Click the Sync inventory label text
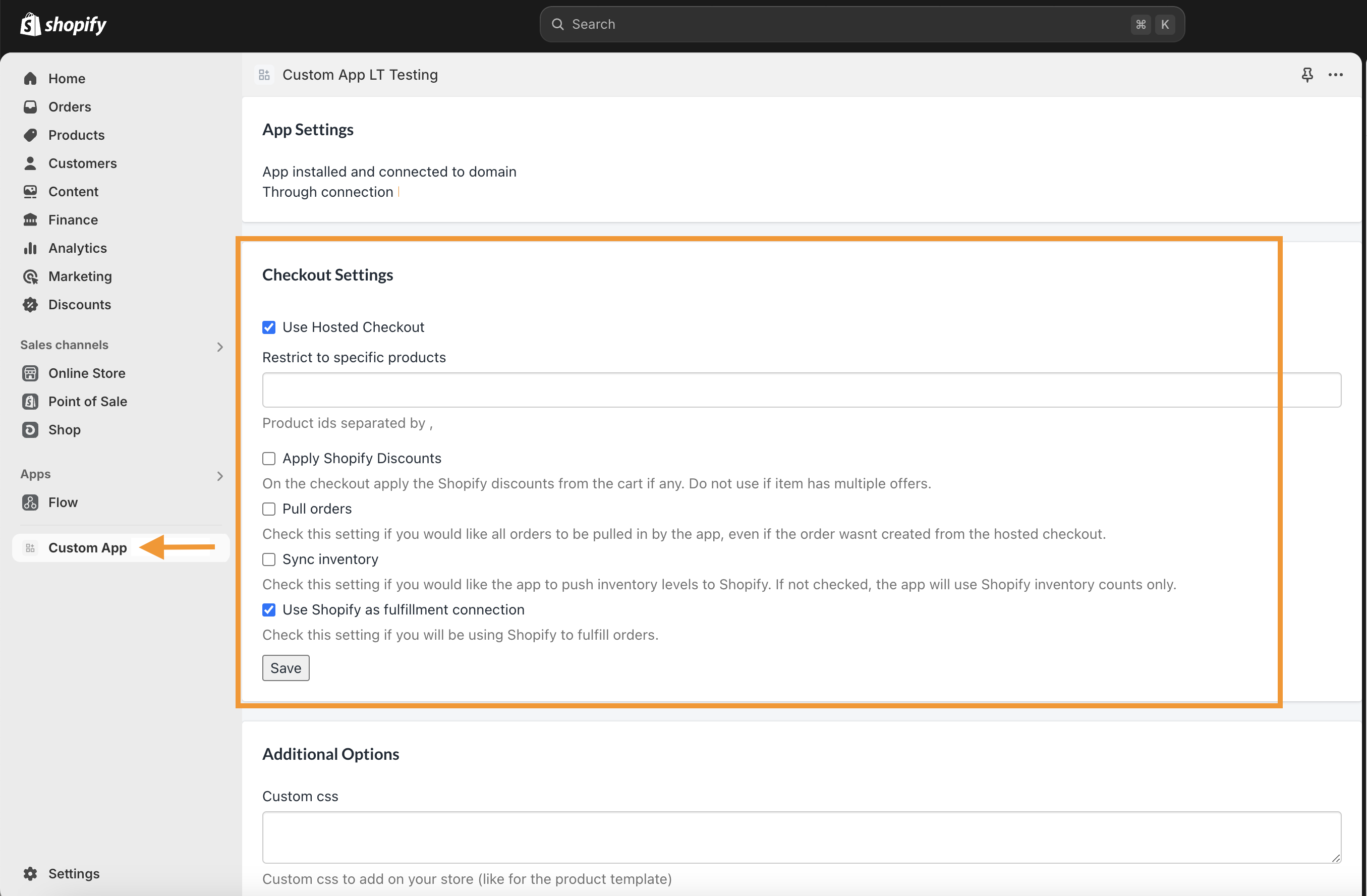The image size is (1367, 896). pos(330,559)
